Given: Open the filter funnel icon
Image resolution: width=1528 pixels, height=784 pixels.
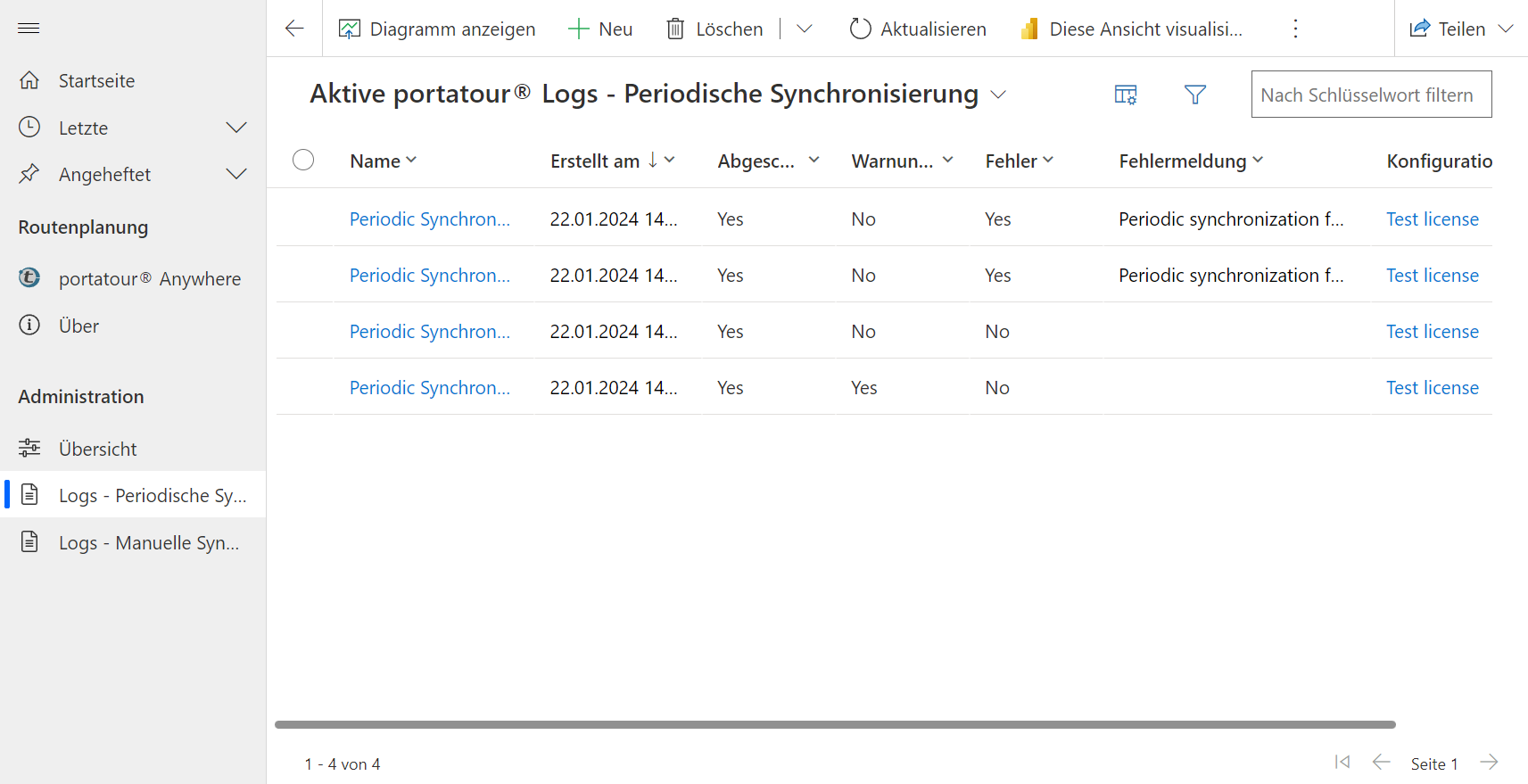Looking at the screenshot, I should tap(1195, 95).
